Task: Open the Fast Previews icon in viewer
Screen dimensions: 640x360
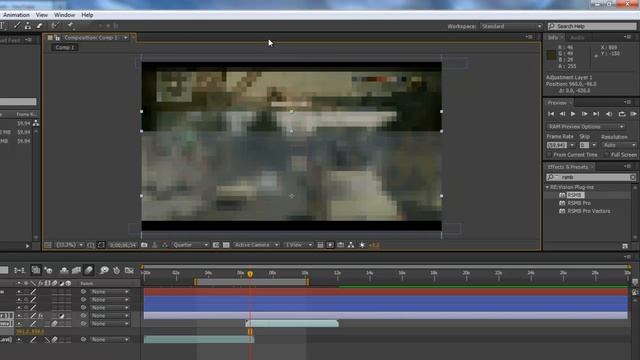Action: tap(330, 245)
